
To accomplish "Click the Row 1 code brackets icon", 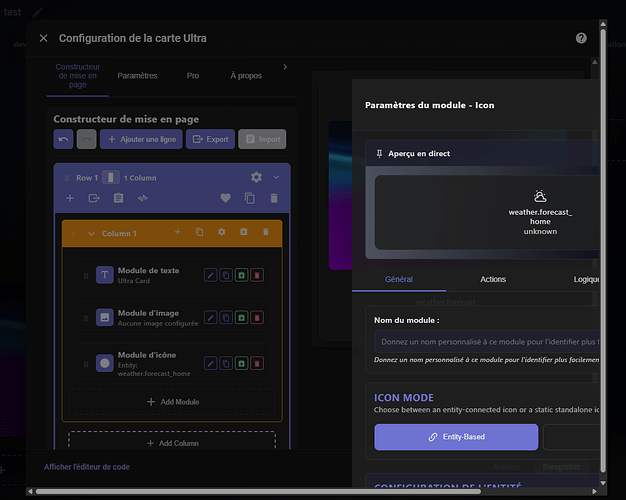I will (143, 198).
